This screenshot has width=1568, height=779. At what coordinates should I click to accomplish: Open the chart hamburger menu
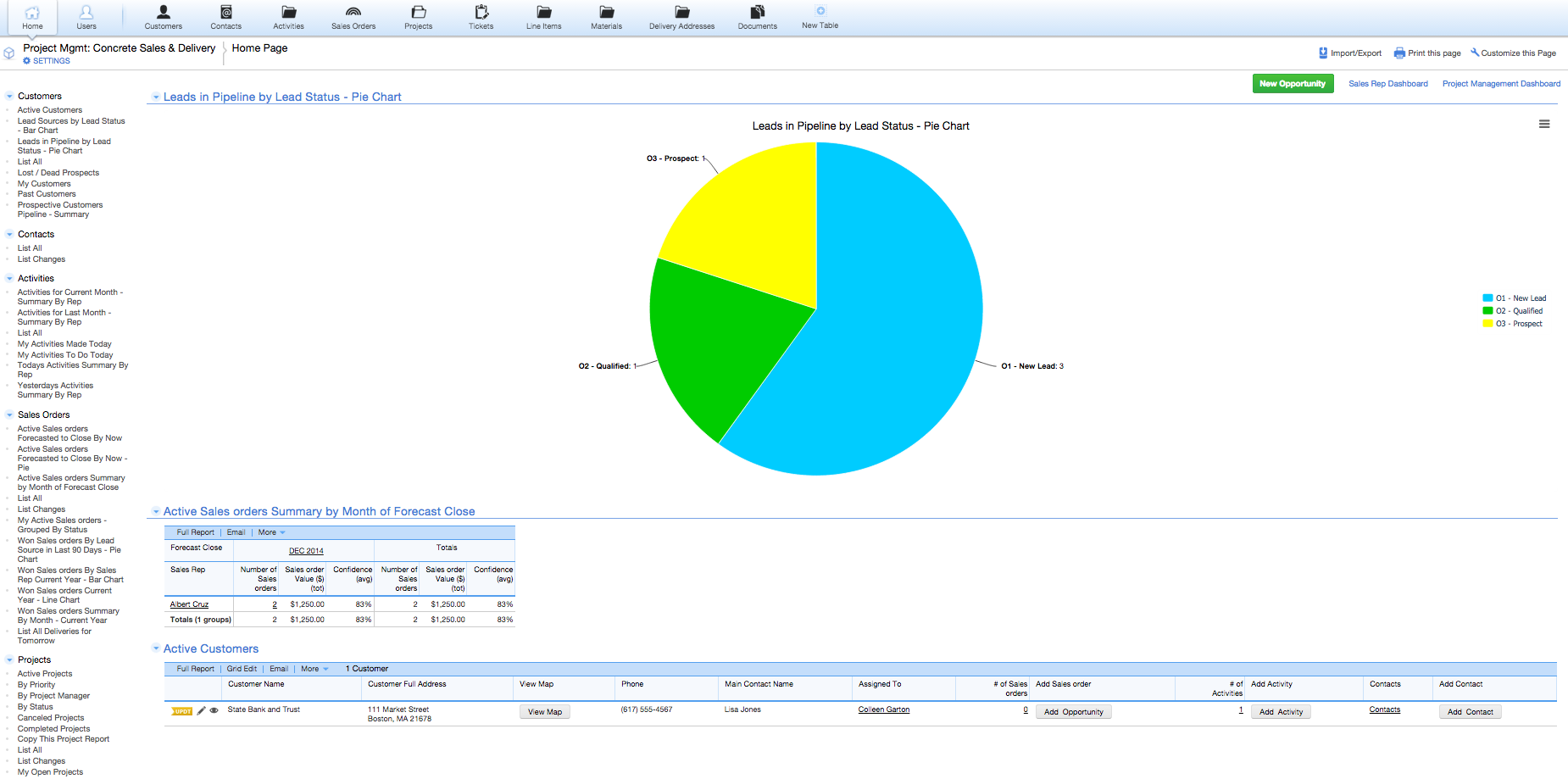click(1544, 124)
